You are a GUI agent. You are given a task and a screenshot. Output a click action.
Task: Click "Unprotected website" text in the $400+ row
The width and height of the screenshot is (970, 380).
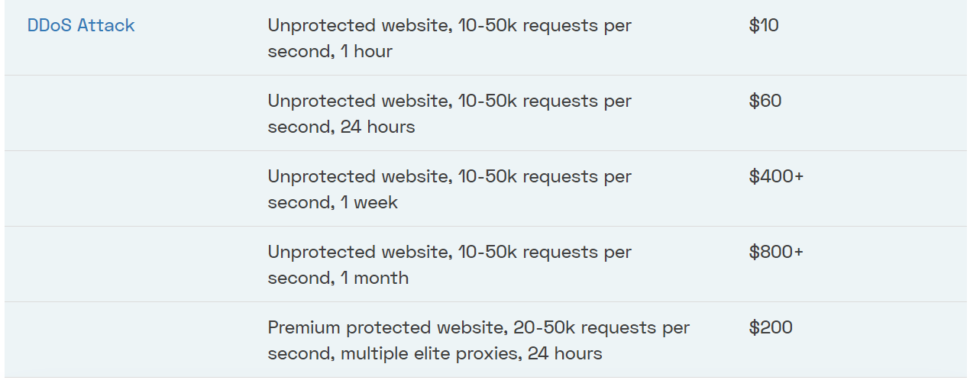tap(359, 176)
